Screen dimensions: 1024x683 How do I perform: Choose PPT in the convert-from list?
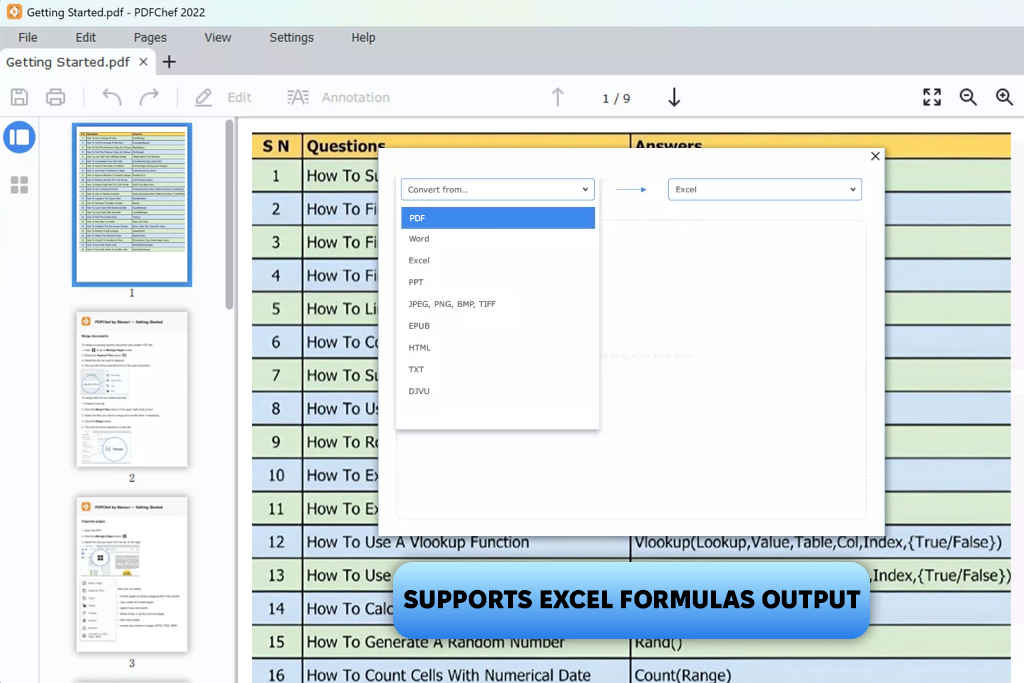click(498, 282)
